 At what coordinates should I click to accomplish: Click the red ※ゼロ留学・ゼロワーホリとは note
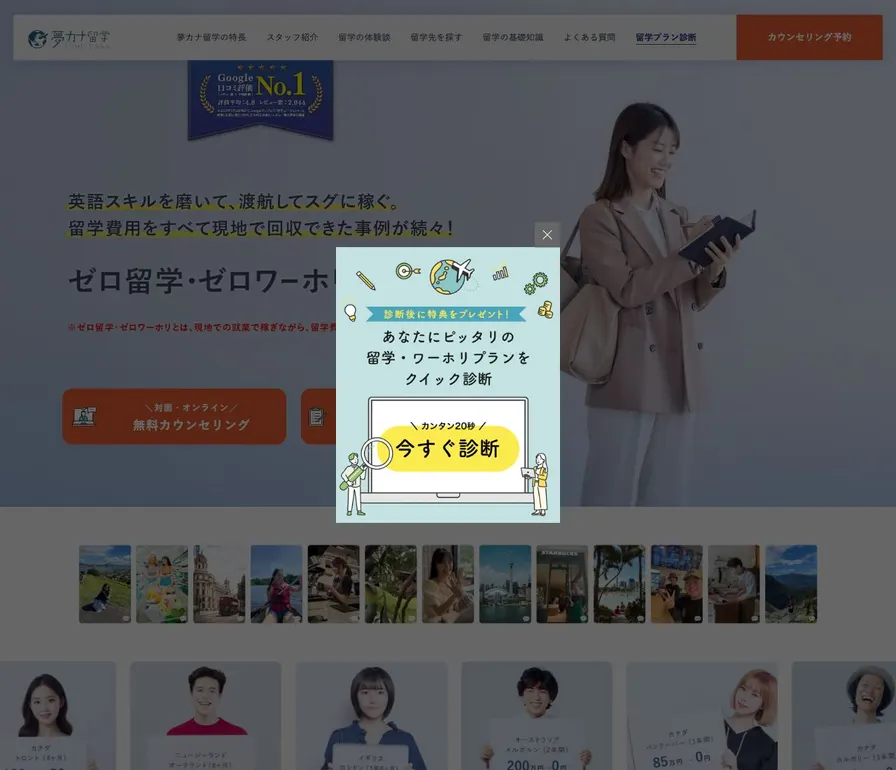pos(202,327)
